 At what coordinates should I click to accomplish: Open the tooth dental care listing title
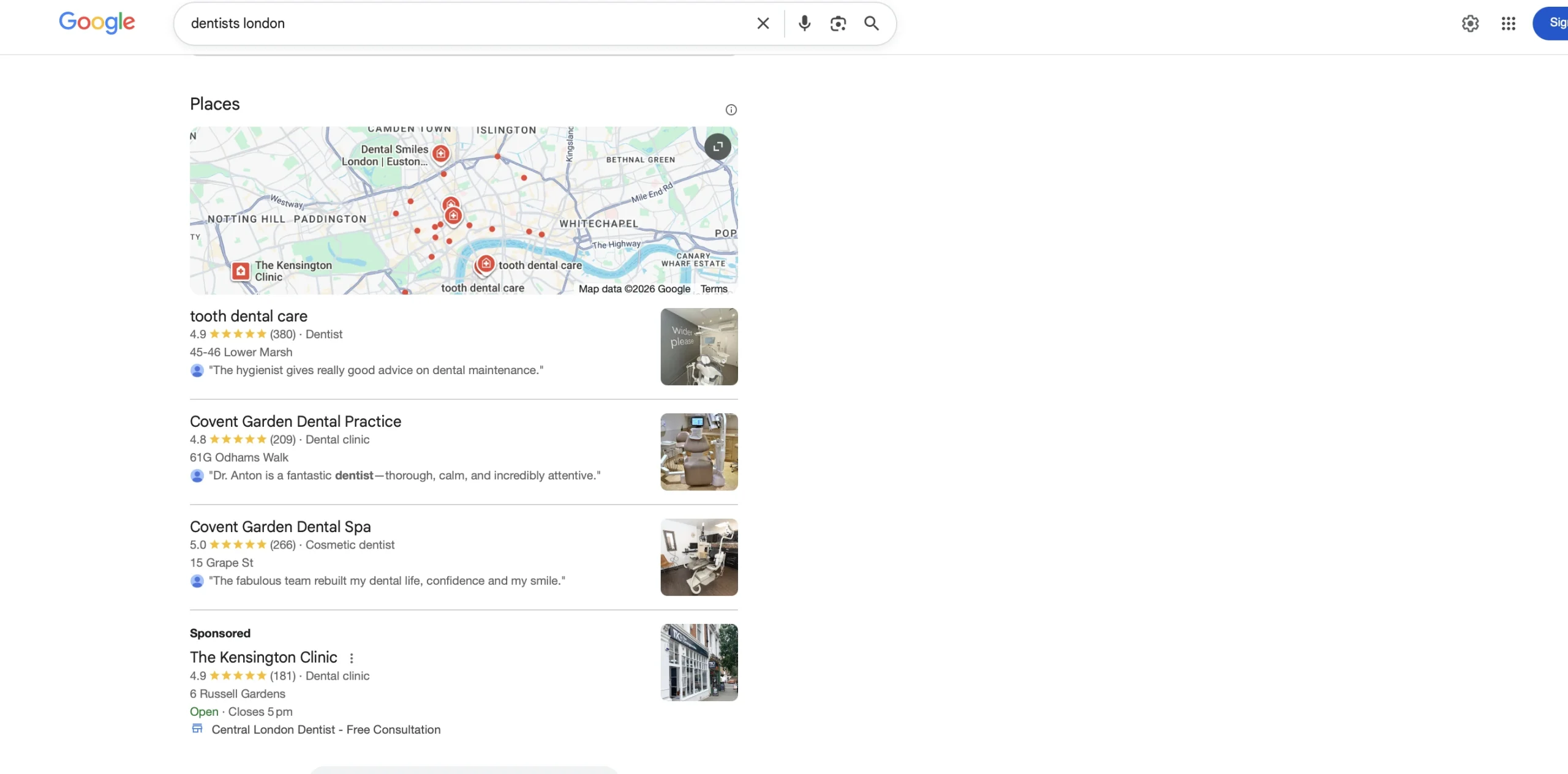pyautogui.click(x=249, y=316)
